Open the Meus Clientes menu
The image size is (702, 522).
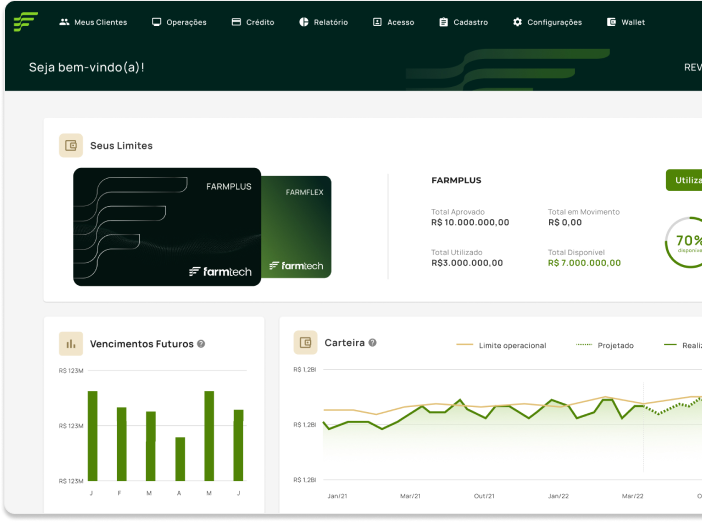click(93, 22)
